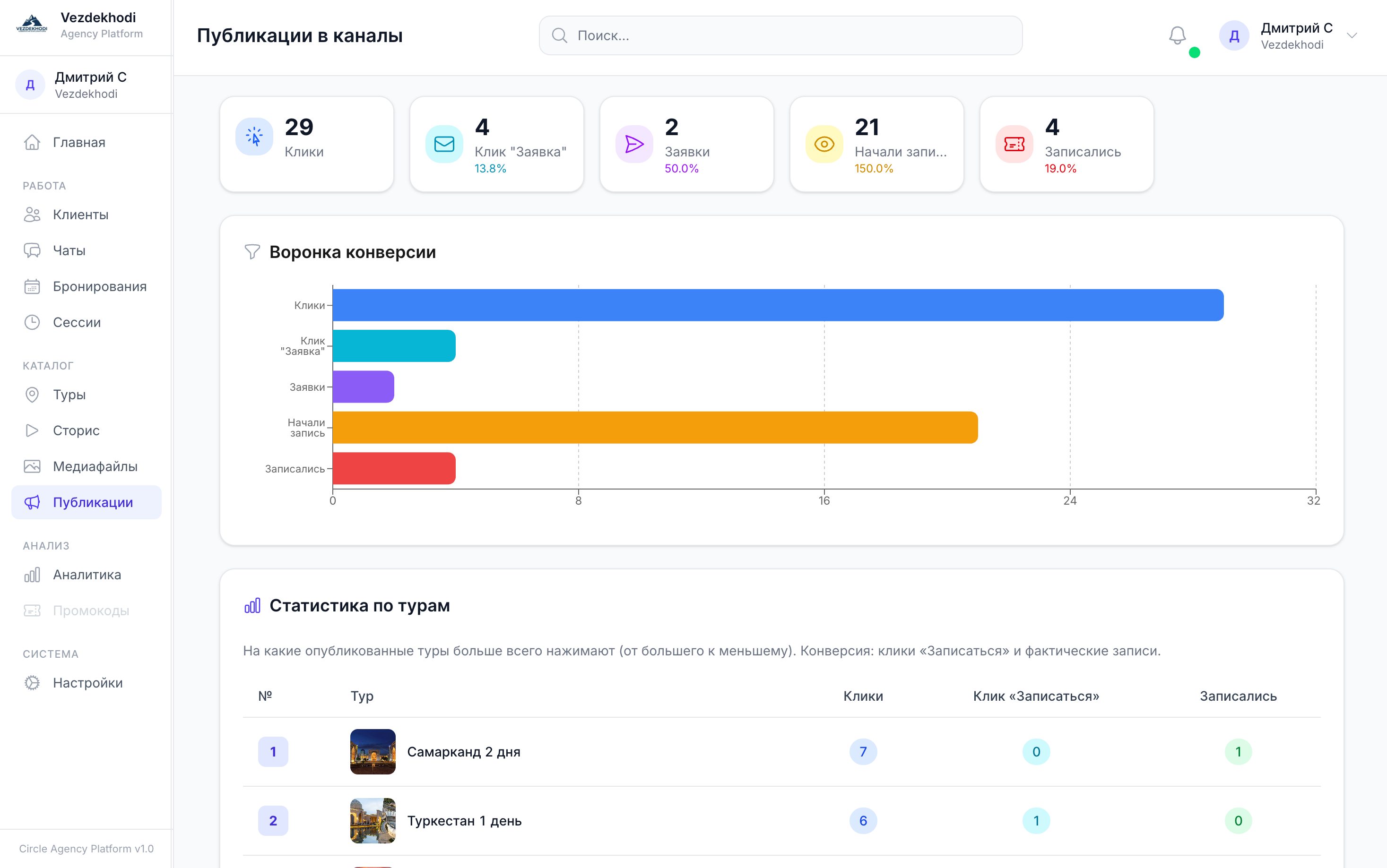Image resolution: width=1387 pixels, height=868 pixels.
Task: Click the blue Клики funnel bar
Action: (x=778, y=305)
